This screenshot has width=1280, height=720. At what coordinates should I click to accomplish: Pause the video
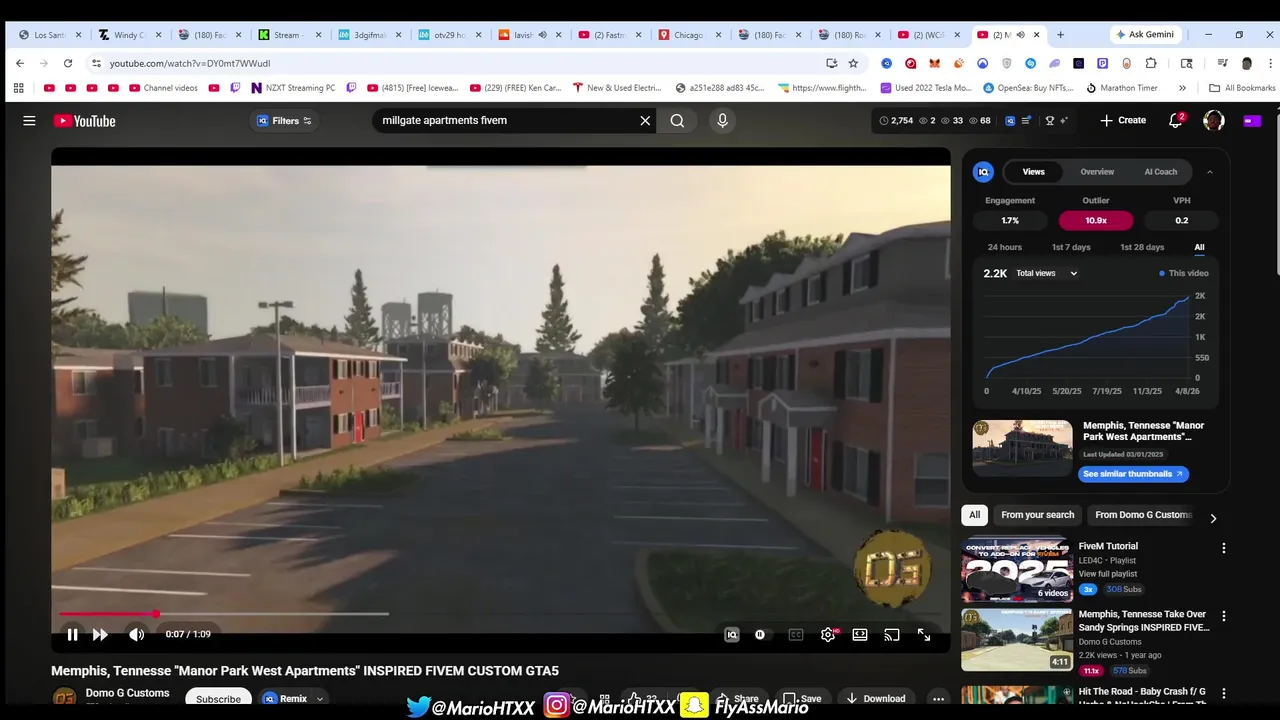(x=72, y=634)
